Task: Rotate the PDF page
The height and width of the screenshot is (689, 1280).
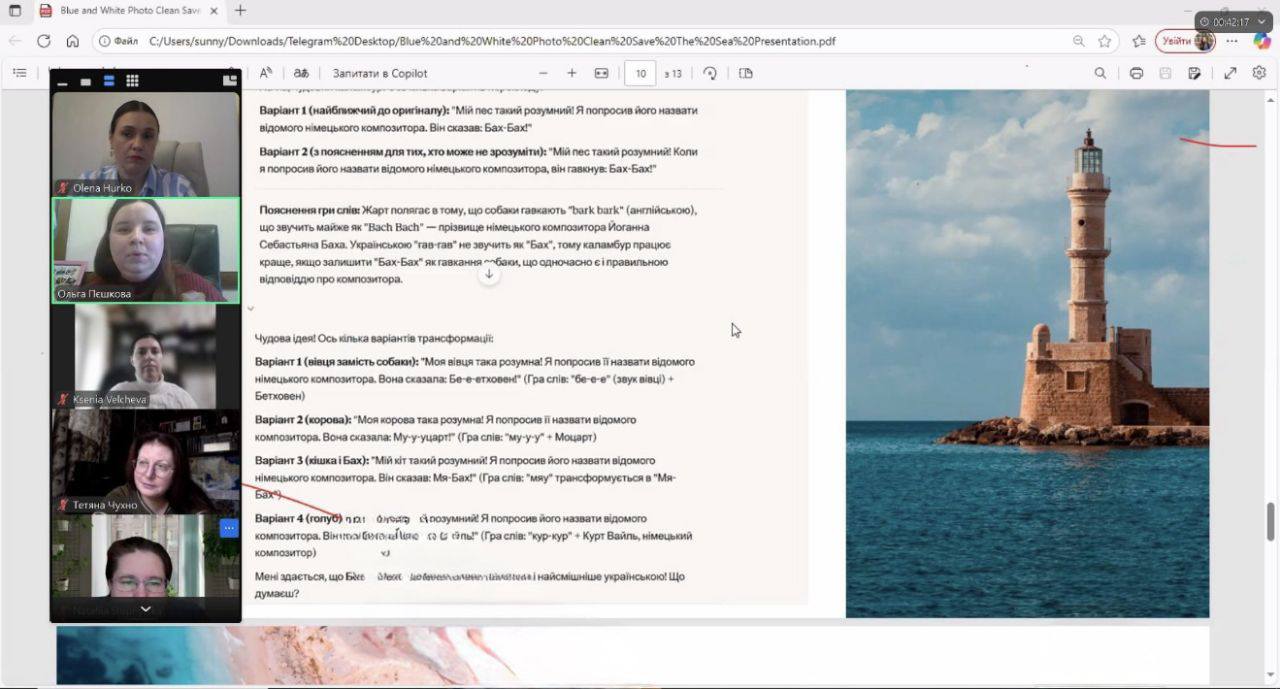Action: click(x=710, y=73)
